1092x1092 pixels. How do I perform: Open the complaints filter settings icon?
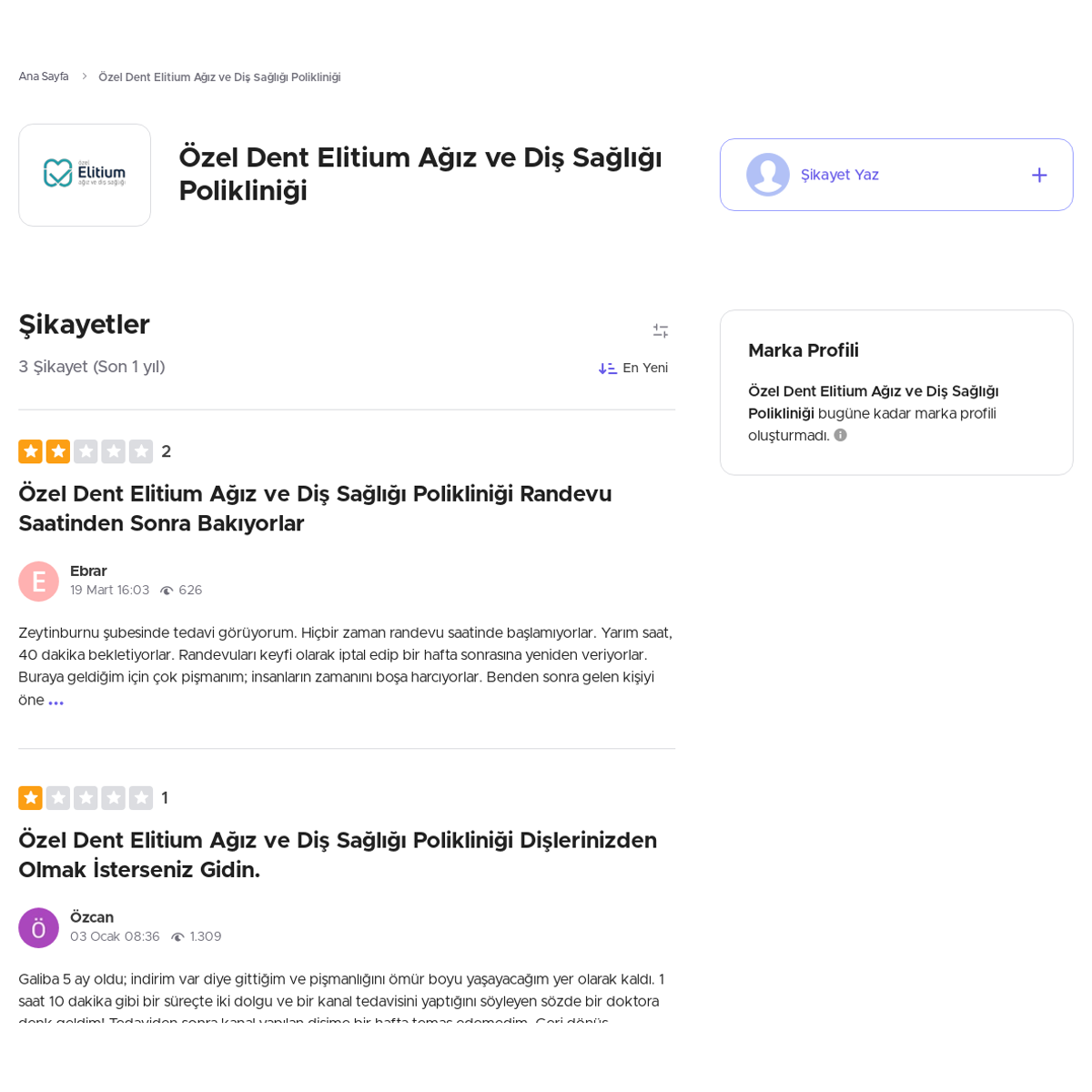(x=661, y=331)
